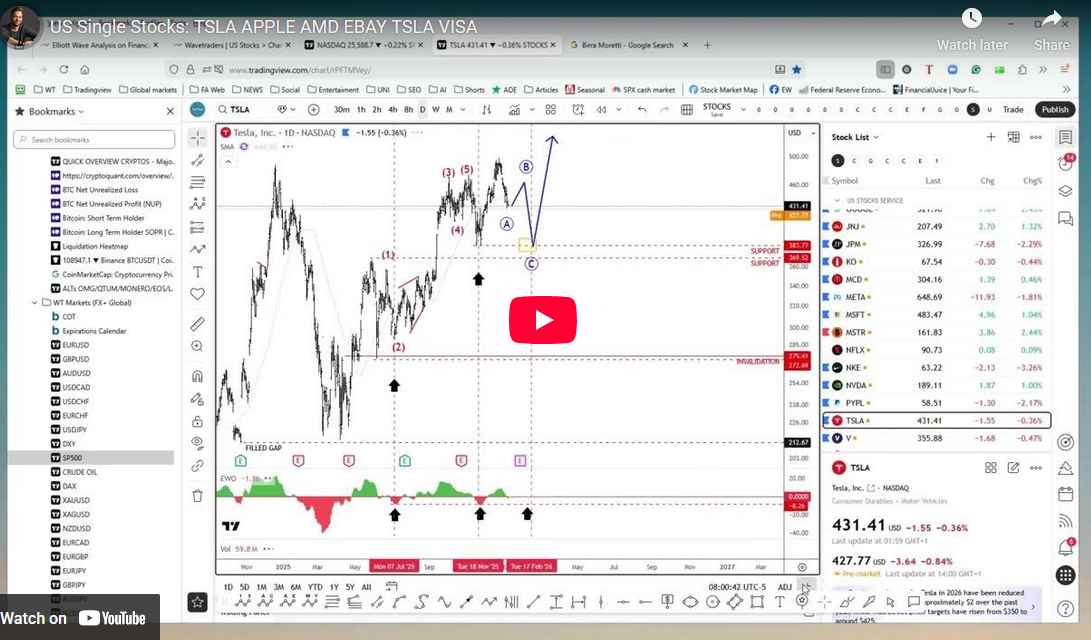Activate the Magnet mode tool

click(x=197, y=377)
